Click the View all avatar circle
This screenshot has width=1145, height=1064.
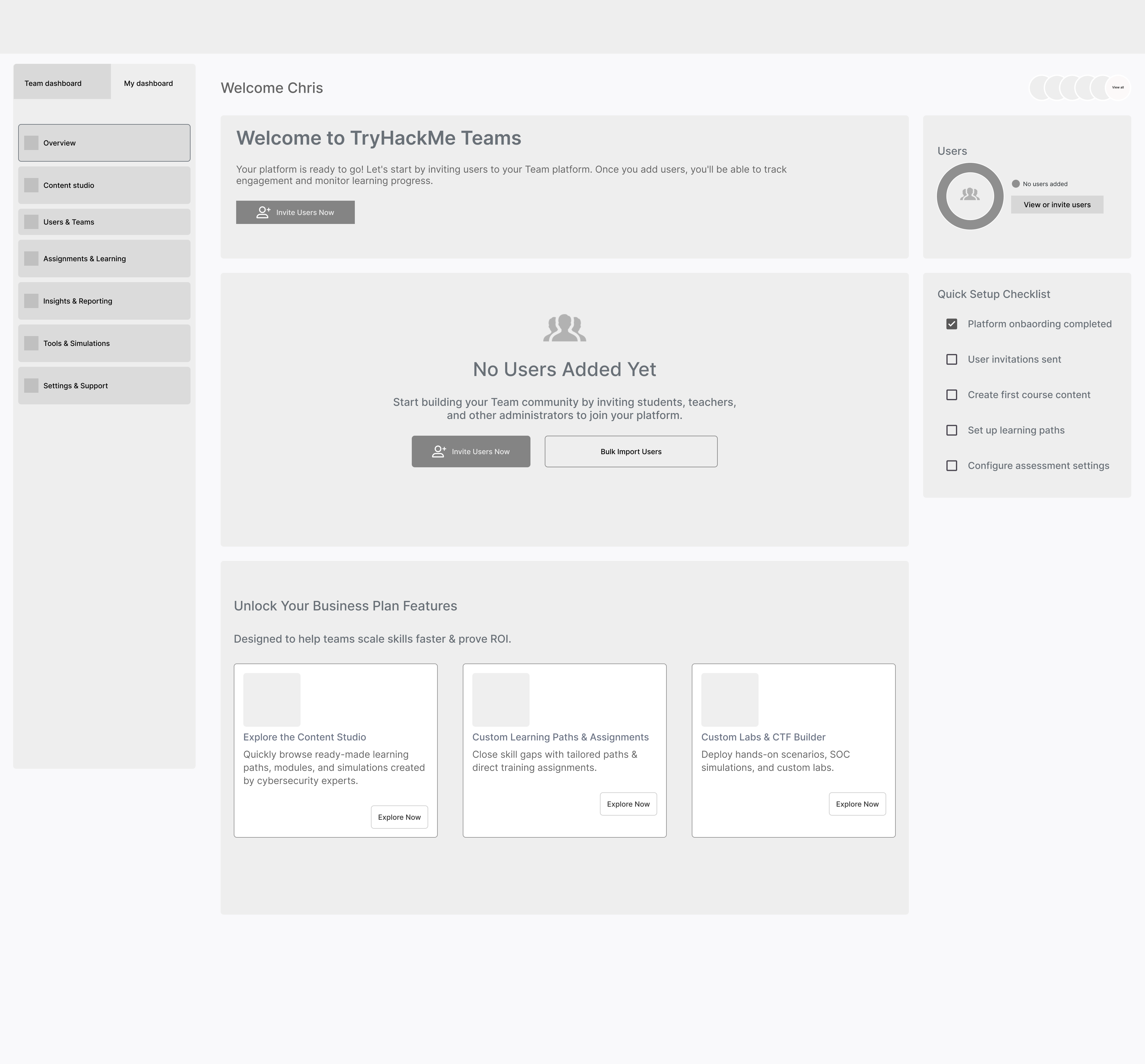tap(1118, 87)
